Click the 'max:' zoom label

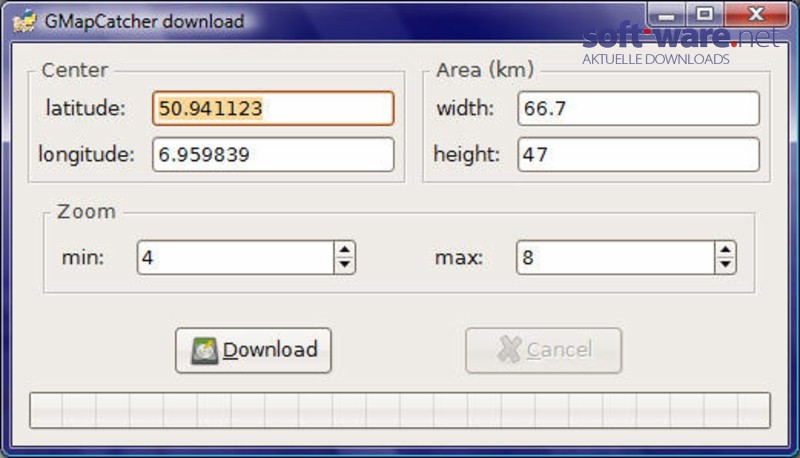[x=459, y=258]
